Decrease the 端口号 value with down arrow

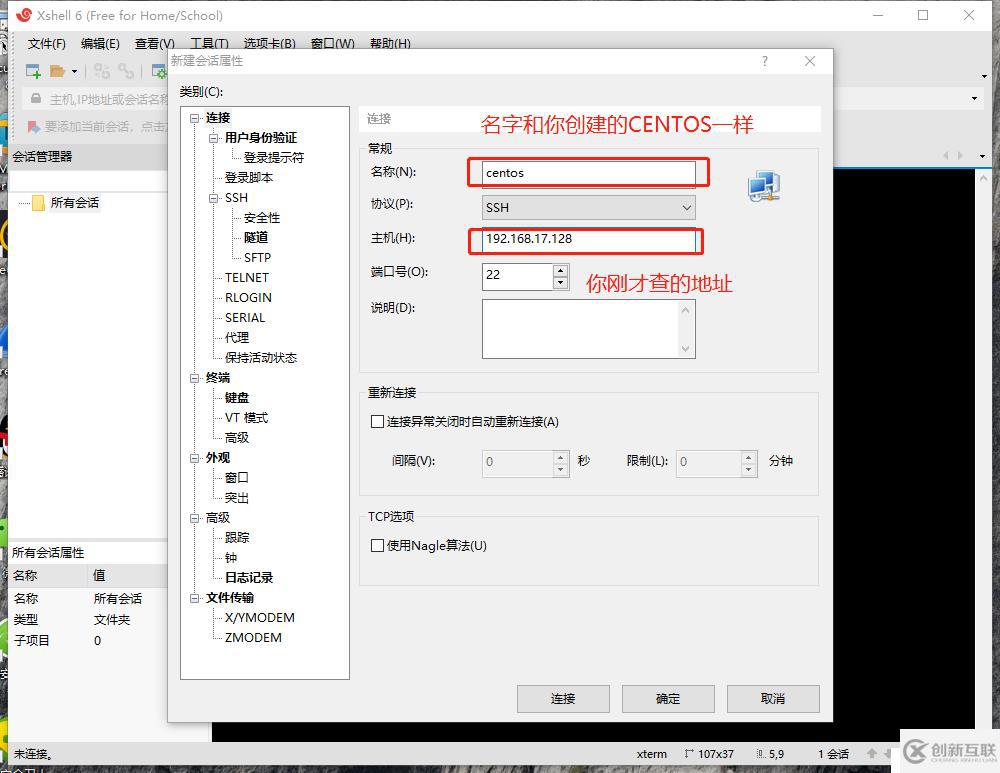click(561, 283)
